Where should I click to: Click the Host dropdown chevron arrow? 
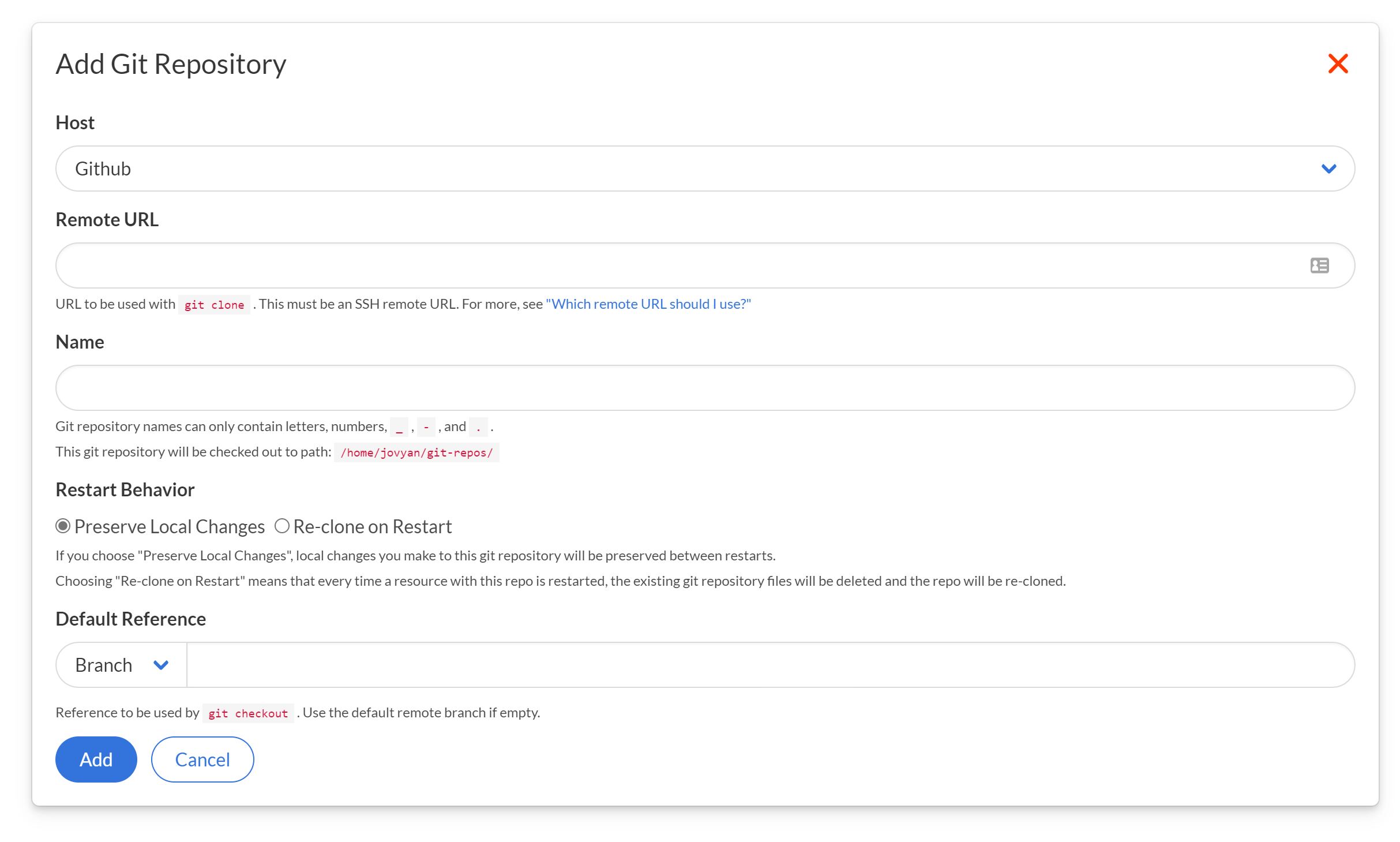(1328, 169)
